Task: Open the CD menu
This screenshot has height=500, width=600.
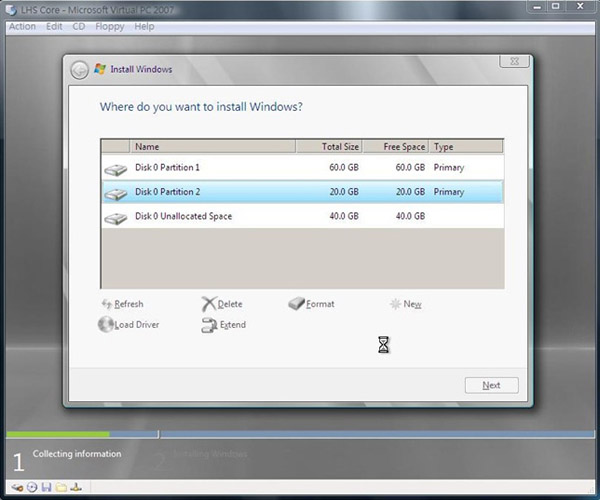Action: coord(80,27)
